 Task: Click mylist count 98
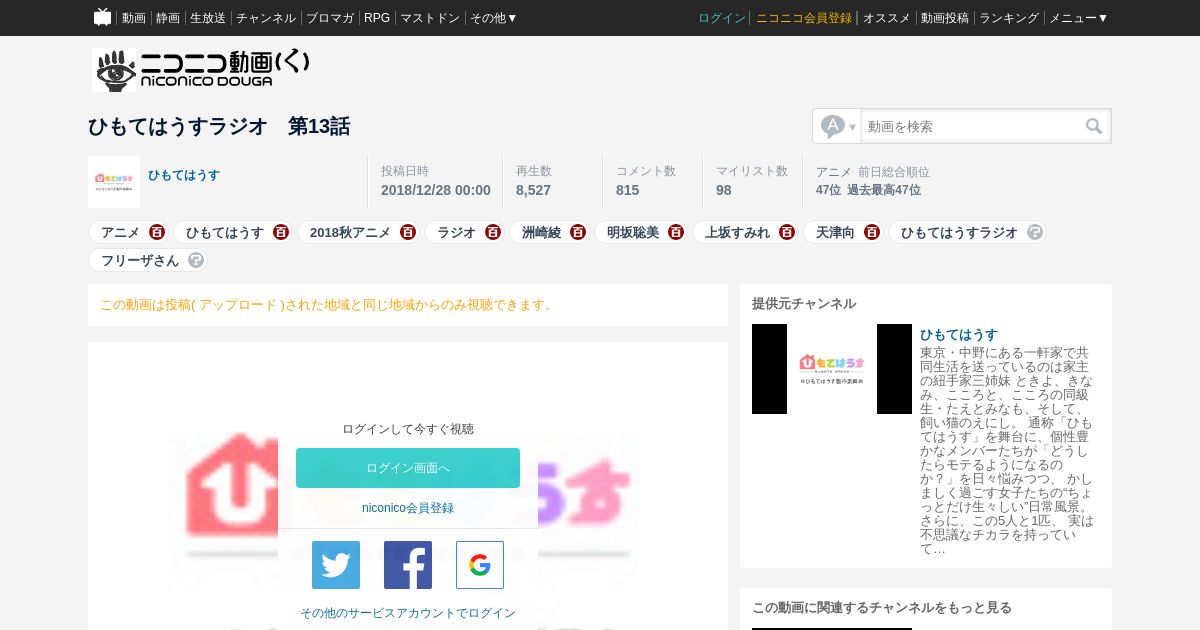(724, 190)
